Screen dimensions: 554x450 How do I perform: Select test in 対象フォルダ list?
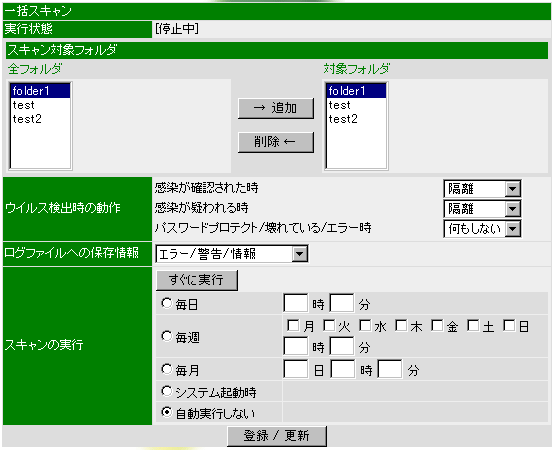(356, 105)
